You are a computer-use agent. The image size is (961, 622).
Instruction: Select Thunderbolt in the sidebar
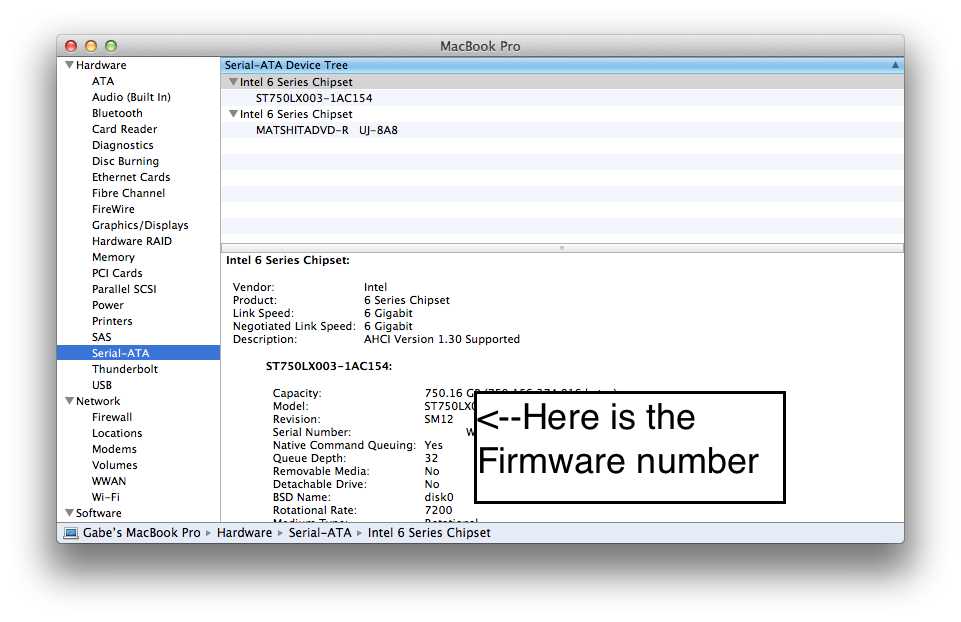click(x=125, y=369)
